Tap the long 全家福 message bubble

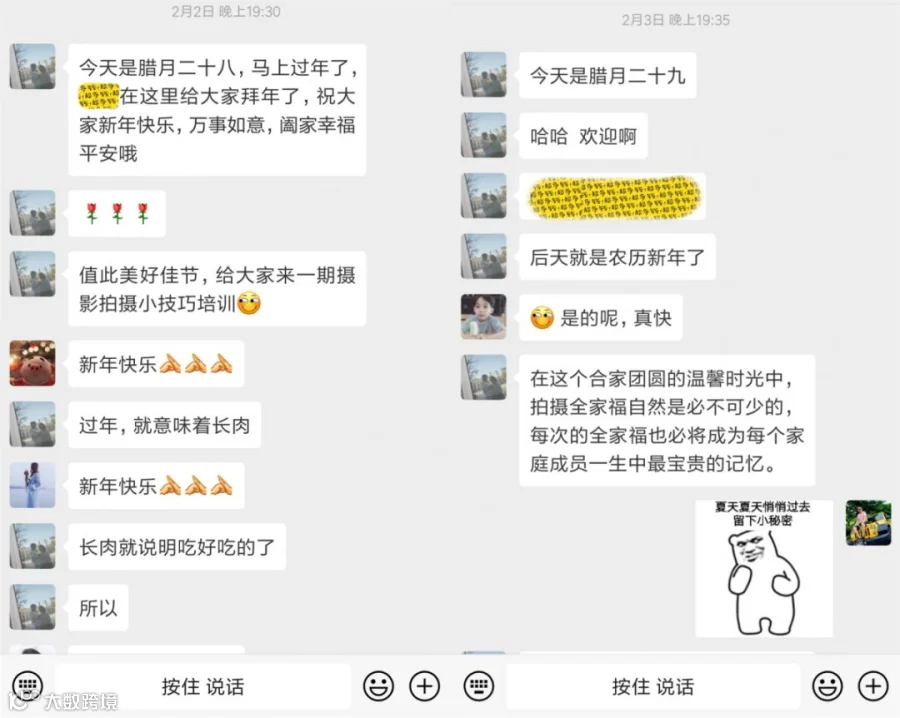click(667, 421)
